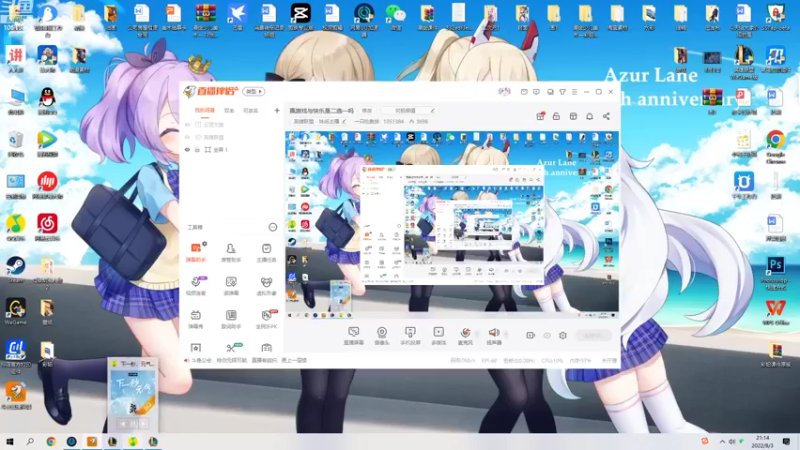Open the dropdown field beside the 修改 button

point(409,110)
